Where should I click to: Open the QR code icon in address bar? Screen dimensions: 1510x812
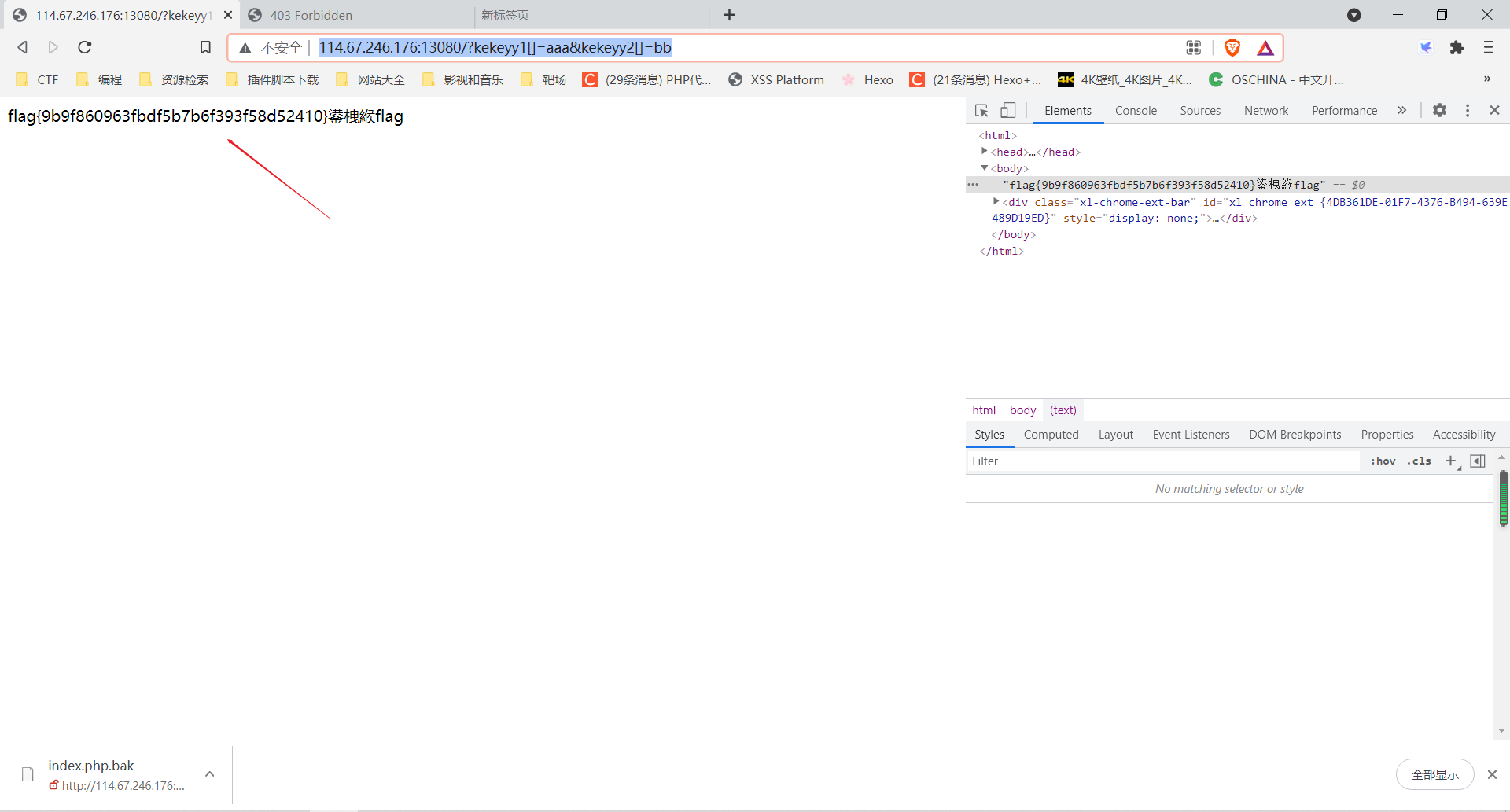tap(1194, 48)
